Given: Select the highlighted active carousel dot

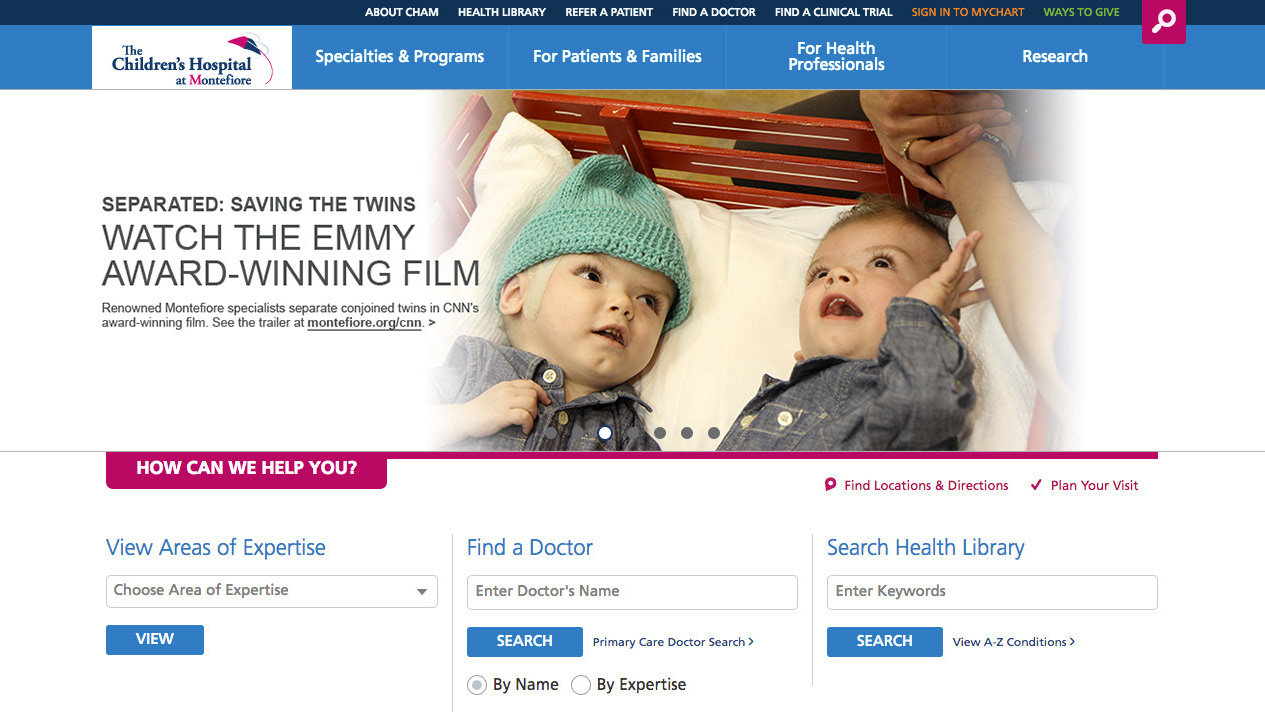Looking at the screenshot, I should point(605,433).
